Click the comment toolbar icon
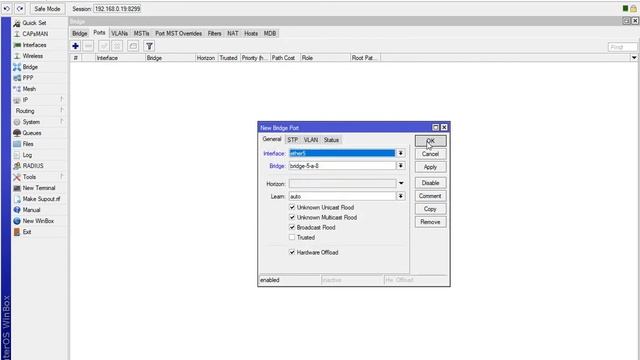This screenshot has height=360, width=640. point(133,46)
